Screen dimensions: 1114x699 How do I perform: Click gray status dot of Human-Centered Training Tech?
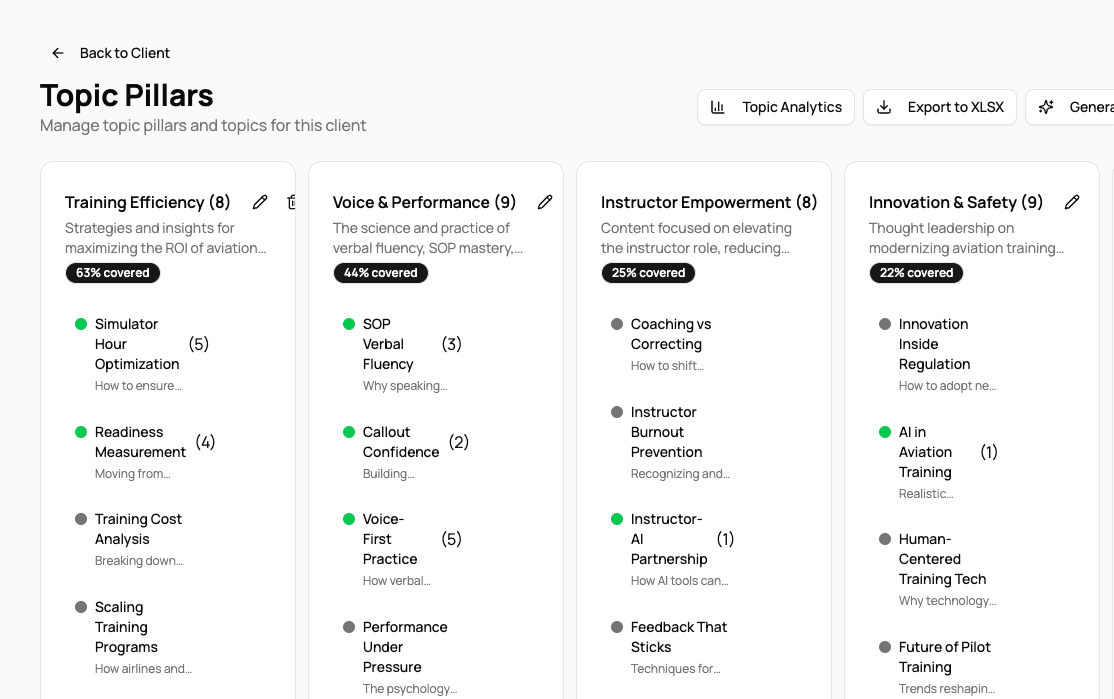click(x=885, y=539)
